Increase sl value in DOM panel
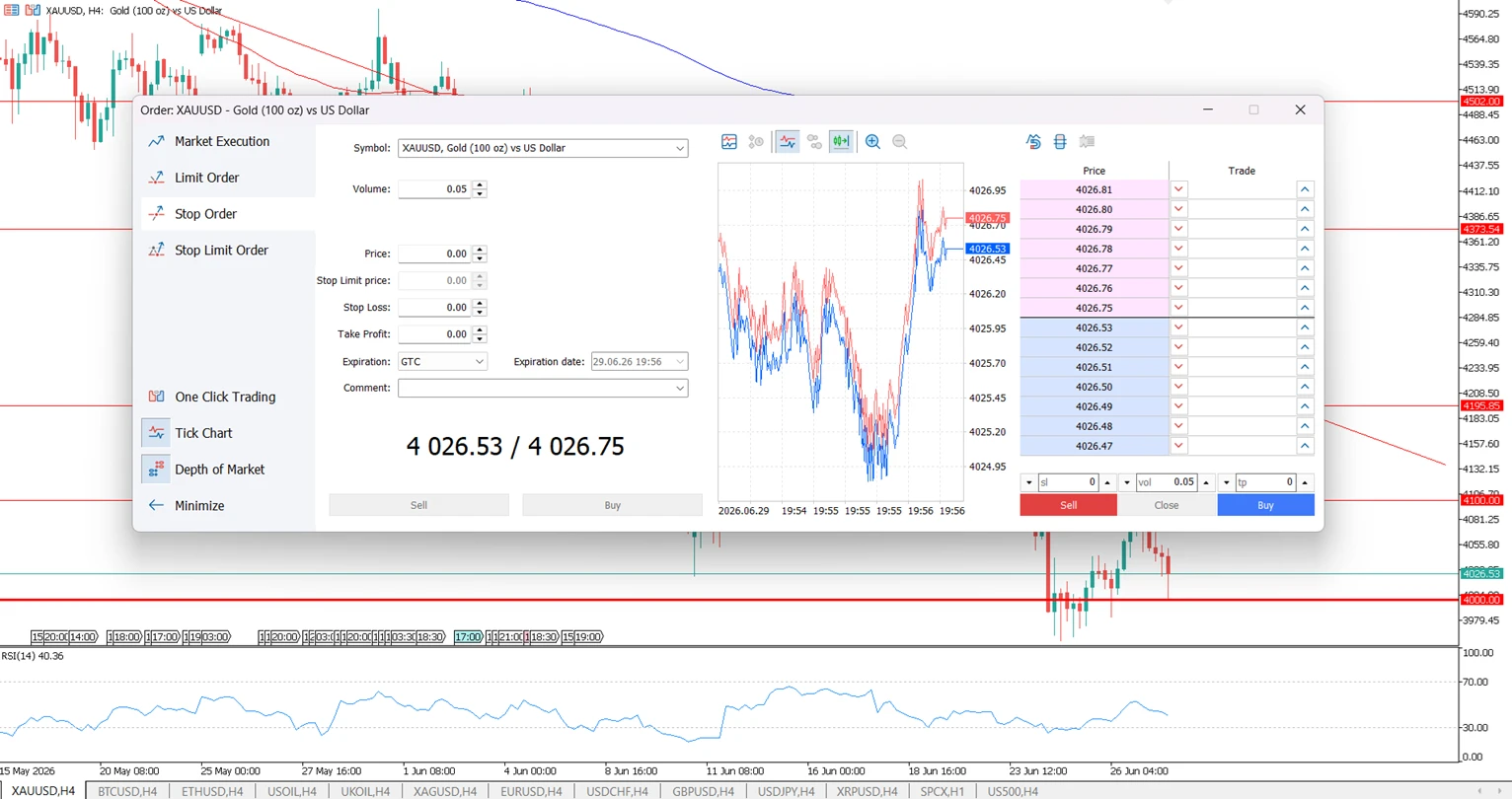 1107,482
